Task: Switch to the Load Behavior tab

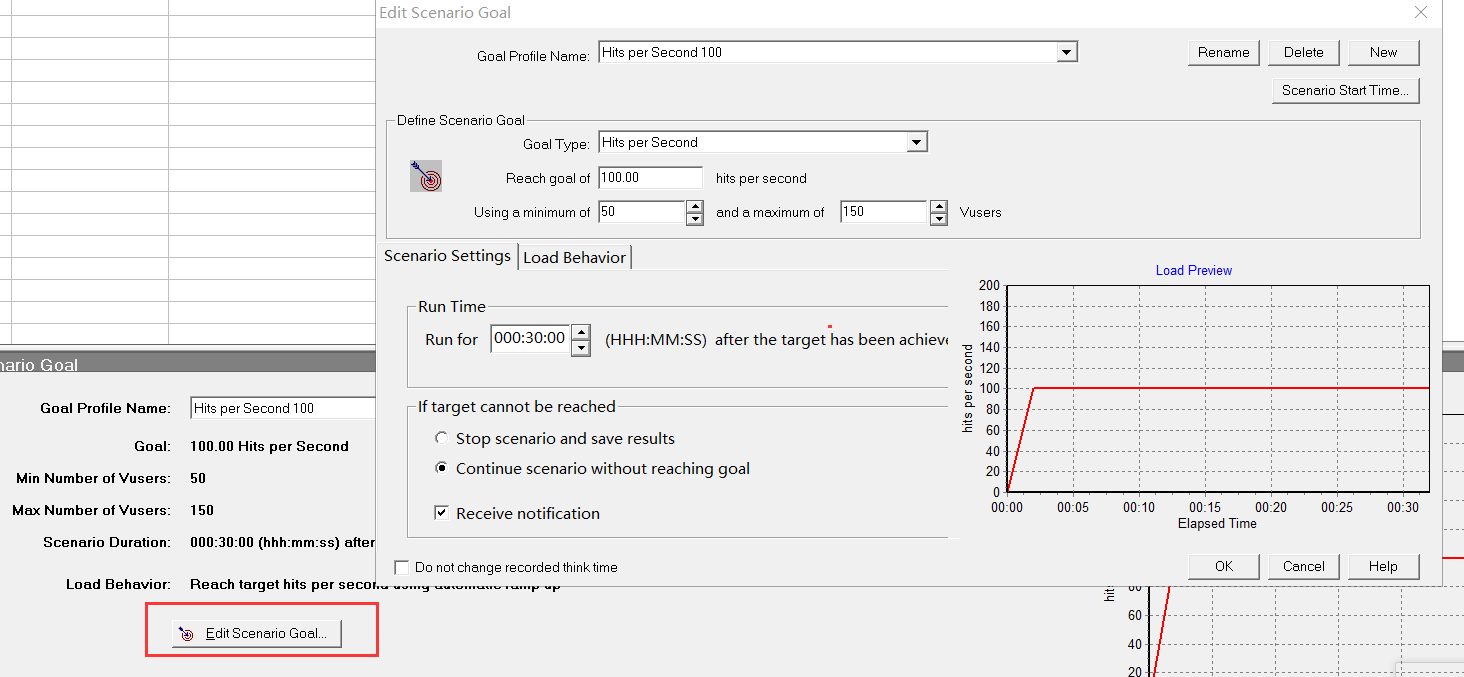Action: pos(574,257)
